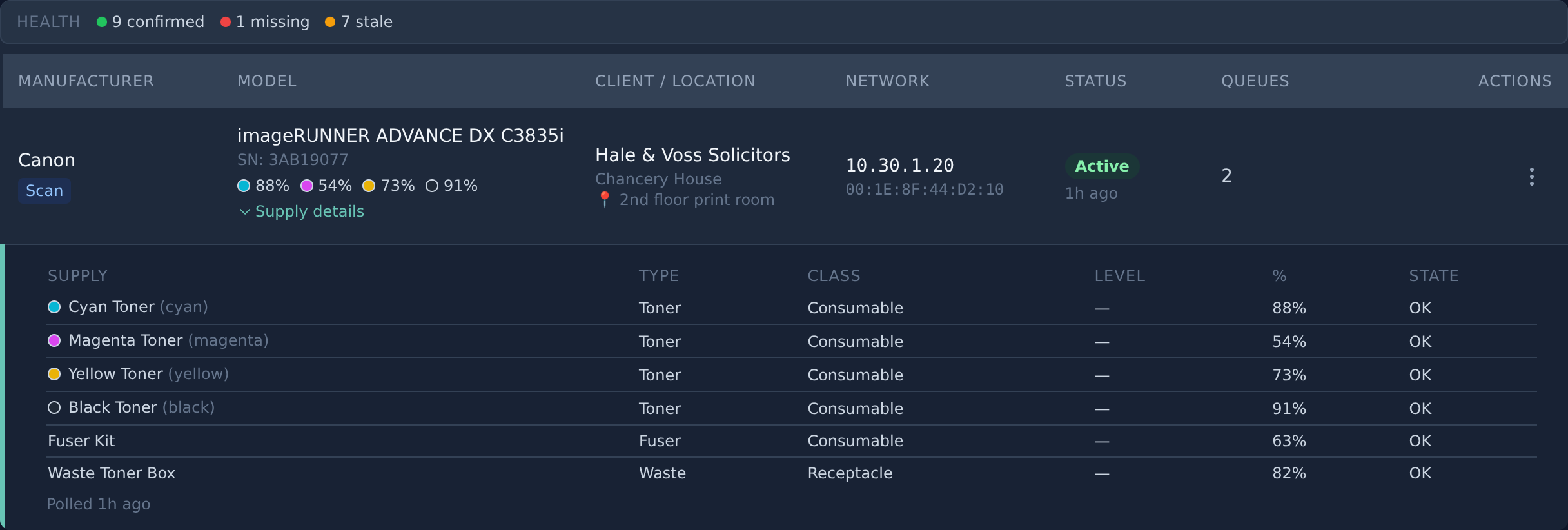The height and width of the screenshot is (530, 1568).
Task: Click the IP address 10.30.1.20
Action: [x=899, y=166]
